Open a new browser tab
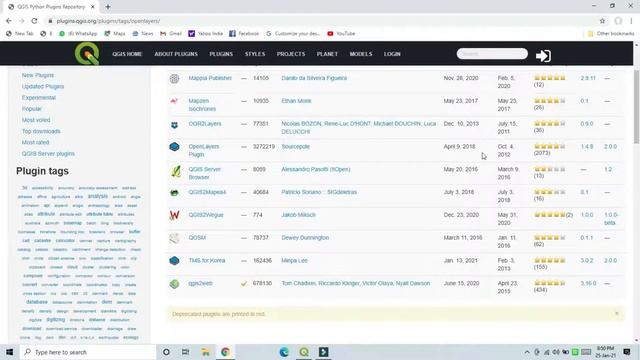 (x=108, y=7)
